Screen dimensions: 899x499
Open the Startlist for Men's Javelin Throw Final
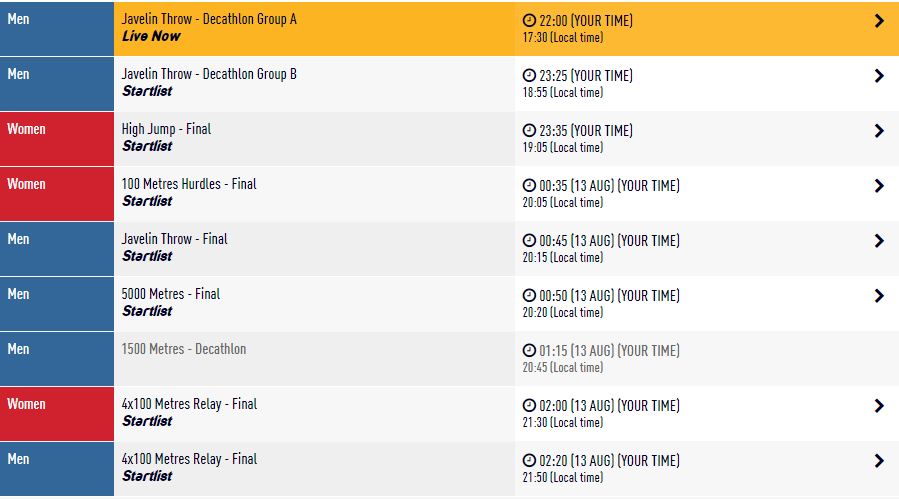coord(147,256)
